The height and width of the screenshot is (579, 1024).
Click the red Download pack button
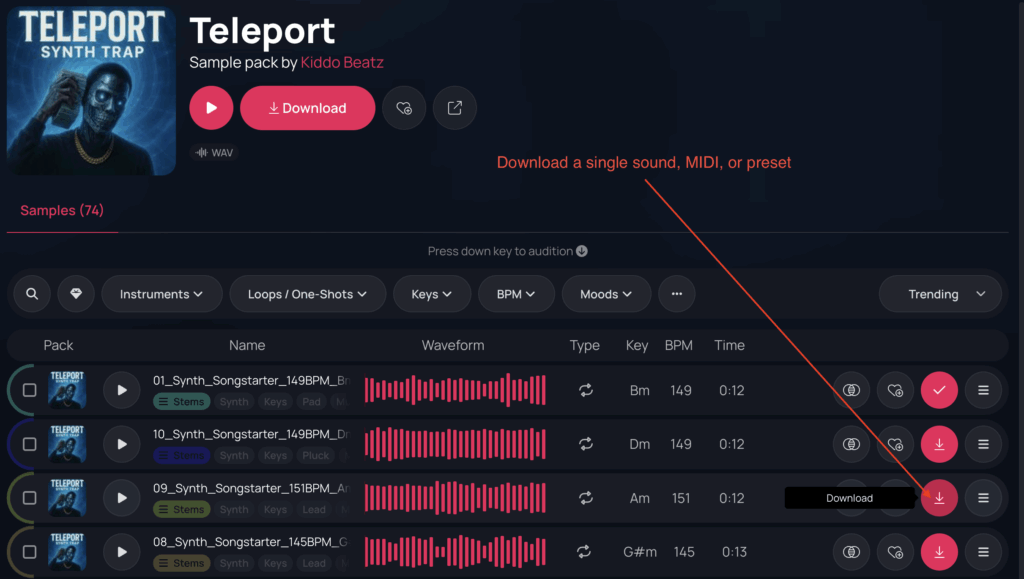point(308,108)
